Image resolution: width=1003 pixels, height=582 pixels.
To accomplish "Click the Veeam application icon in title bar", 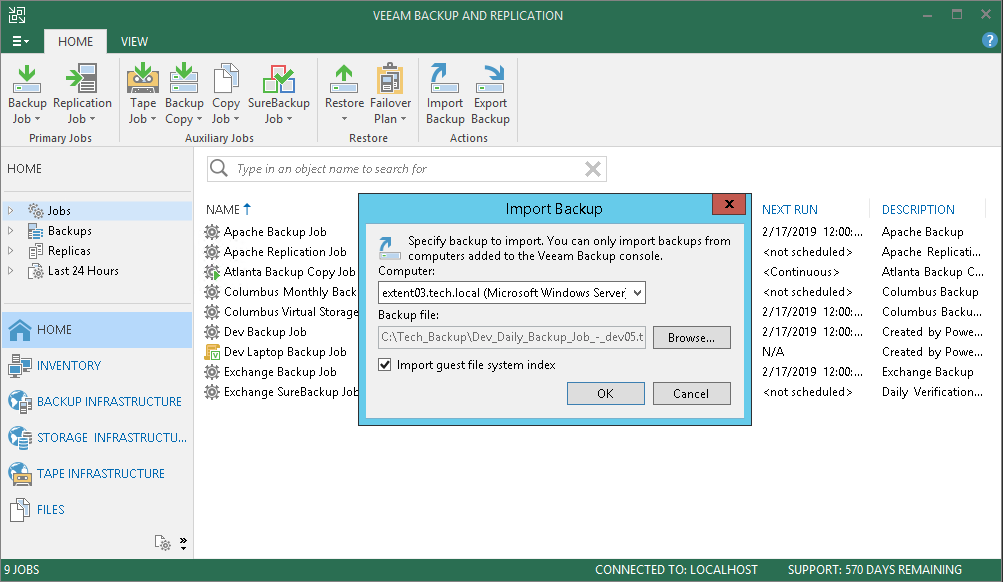I will coord(17,15).
